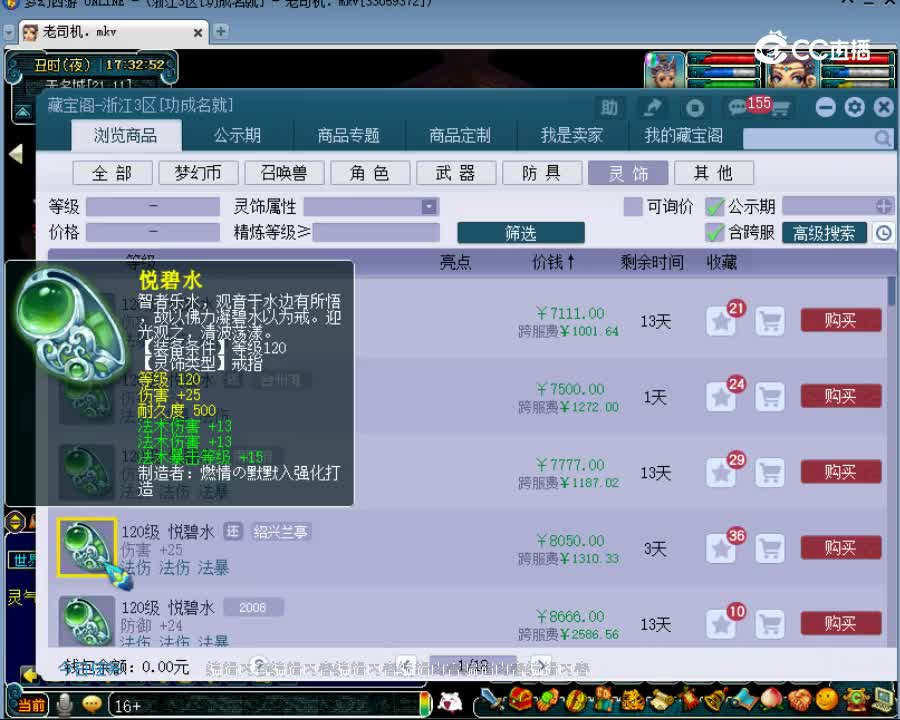Open a new tab with plus button
The width and height of the screenshot is (900, 720).
click(x=220, y=31)
